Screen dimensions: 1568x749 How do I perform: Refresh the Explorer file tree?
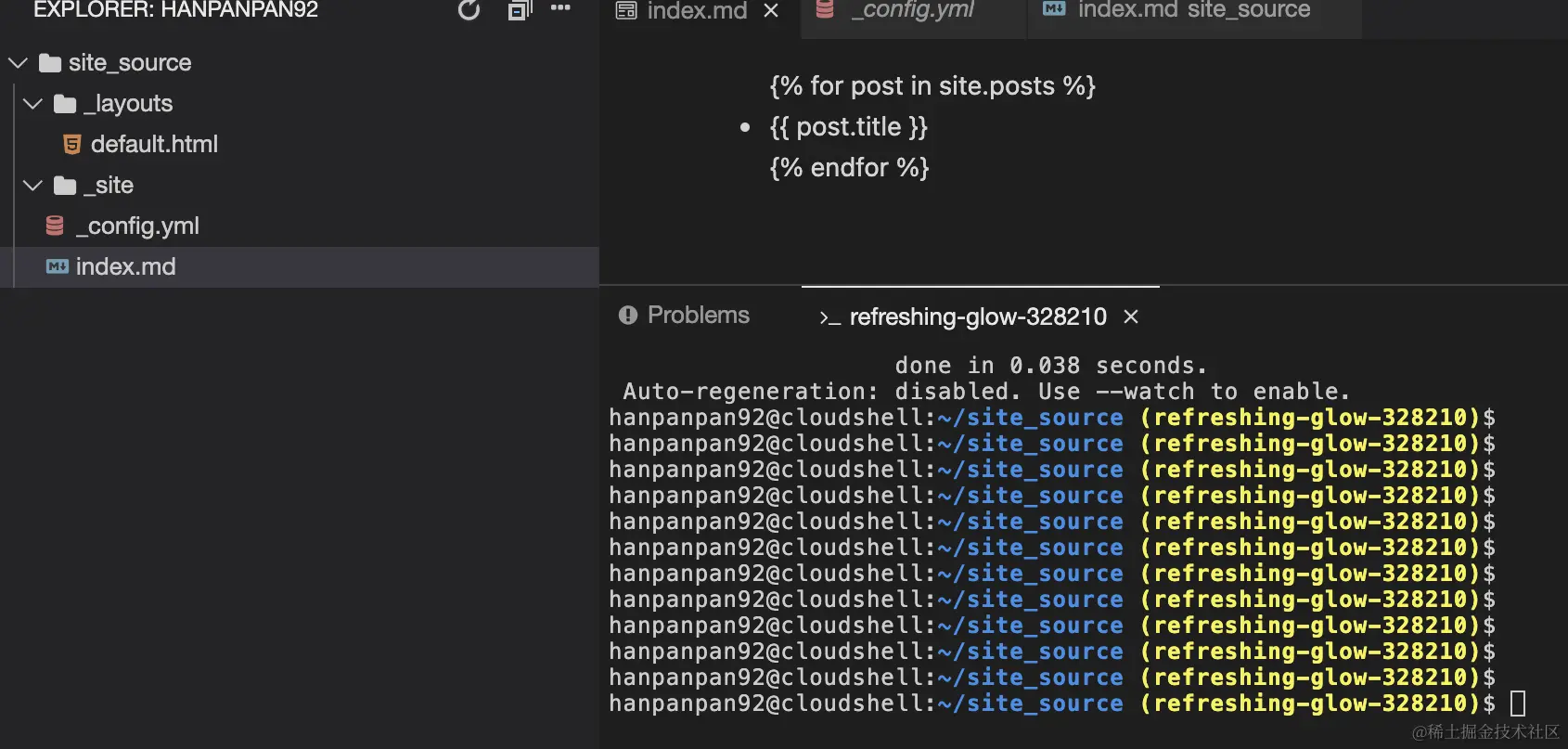(x=469, y=10)
